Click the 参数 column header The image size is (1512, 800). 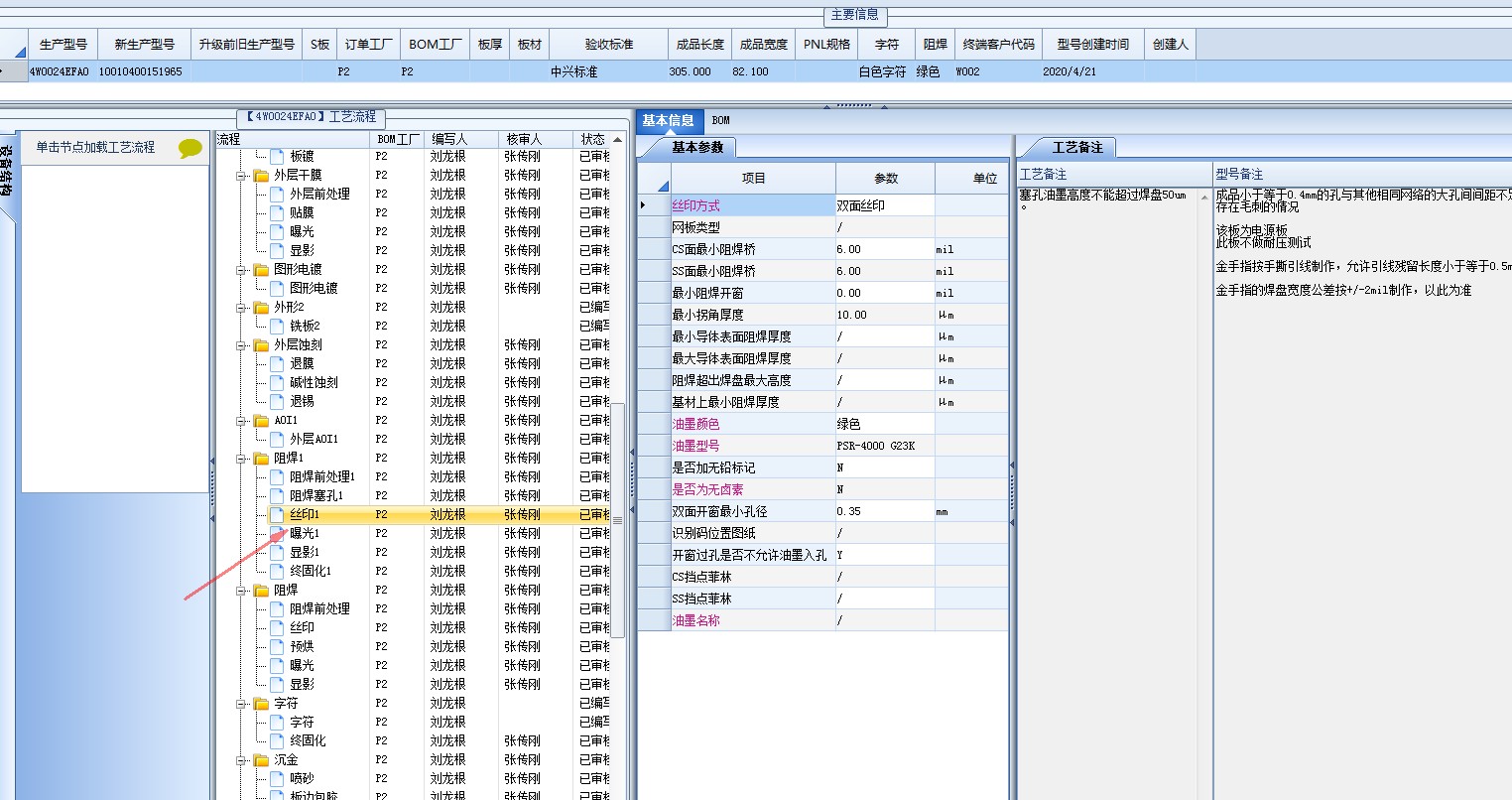tap(886, 178)
